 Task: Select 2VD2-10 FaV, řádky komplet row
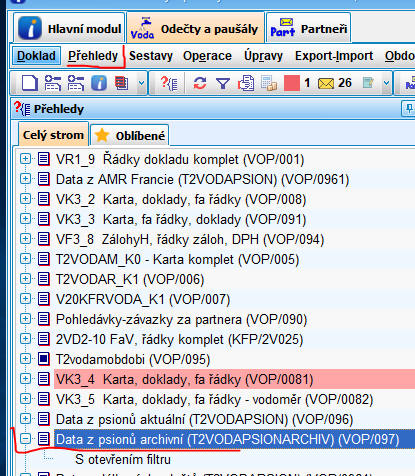click(179, 339)
